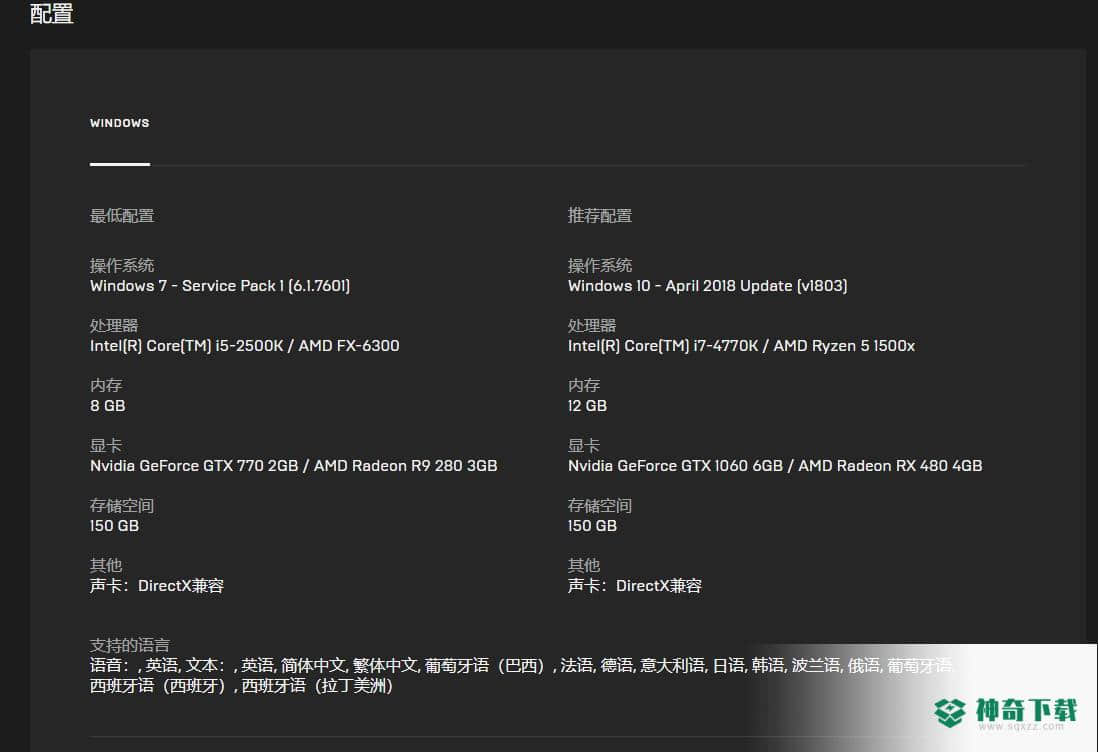1098x752 pixels.
Task: Click the minimum memory value 8 GB
Action: coord(108,406)
